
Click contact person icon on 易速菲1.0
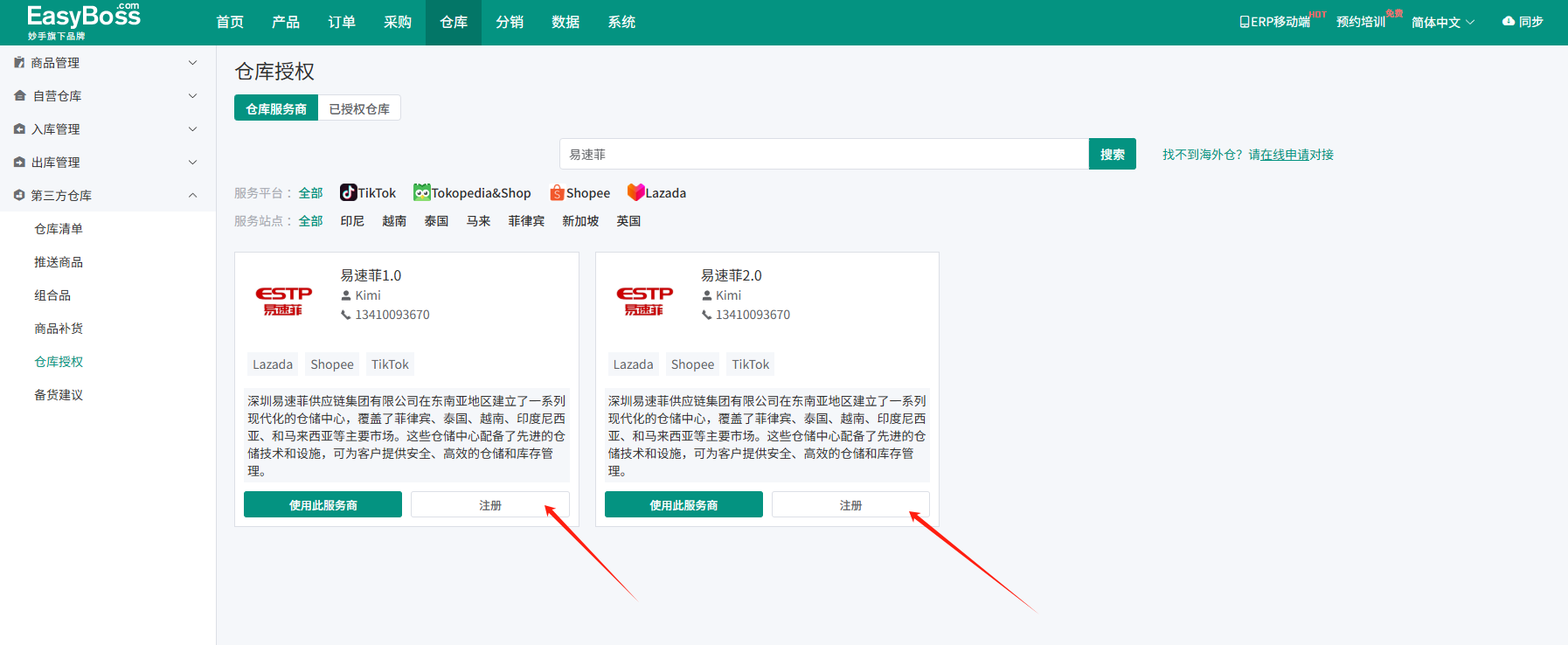(x=346, y=295)
